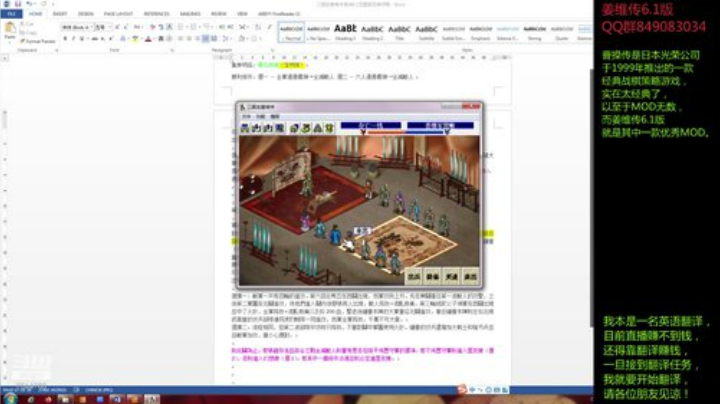The image size is (720, 404).
Task: Open the Phonetic Guide tool
Action: click(x=161, y=28)
